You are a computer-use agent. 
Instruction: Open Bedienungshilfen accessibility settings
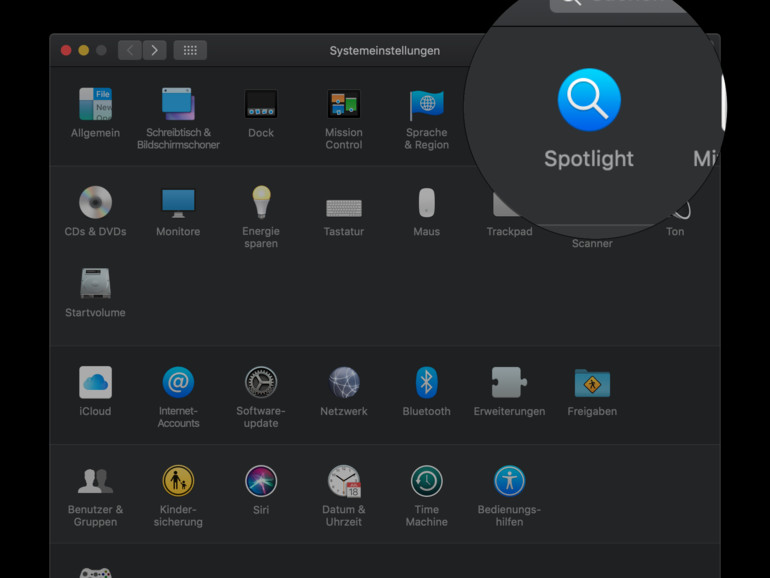509,481
